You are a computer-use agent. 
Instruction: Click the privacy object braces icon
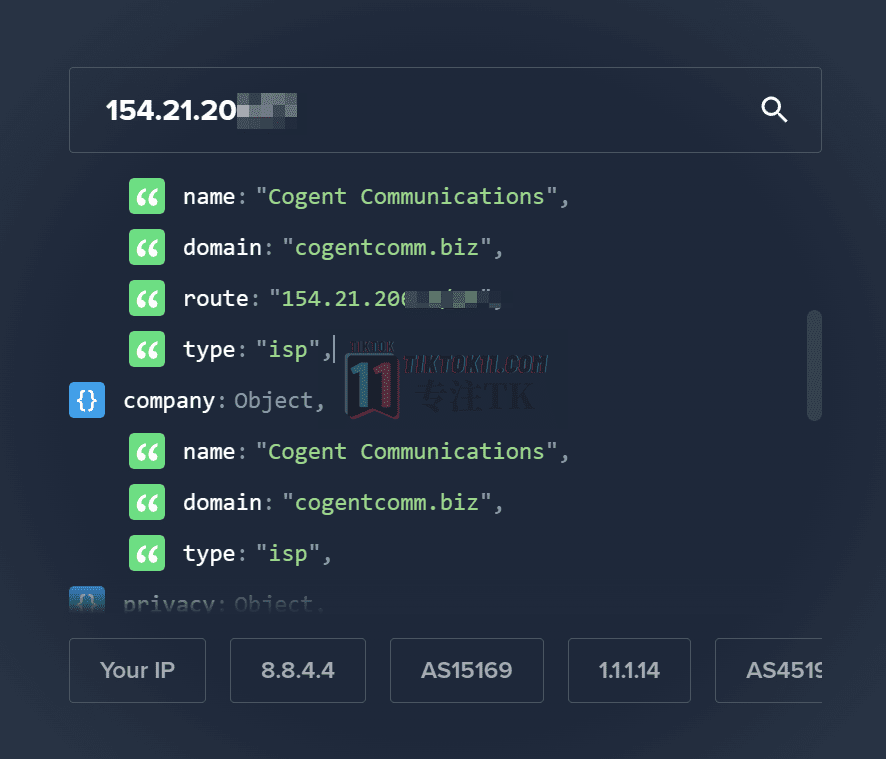[87, 600]
